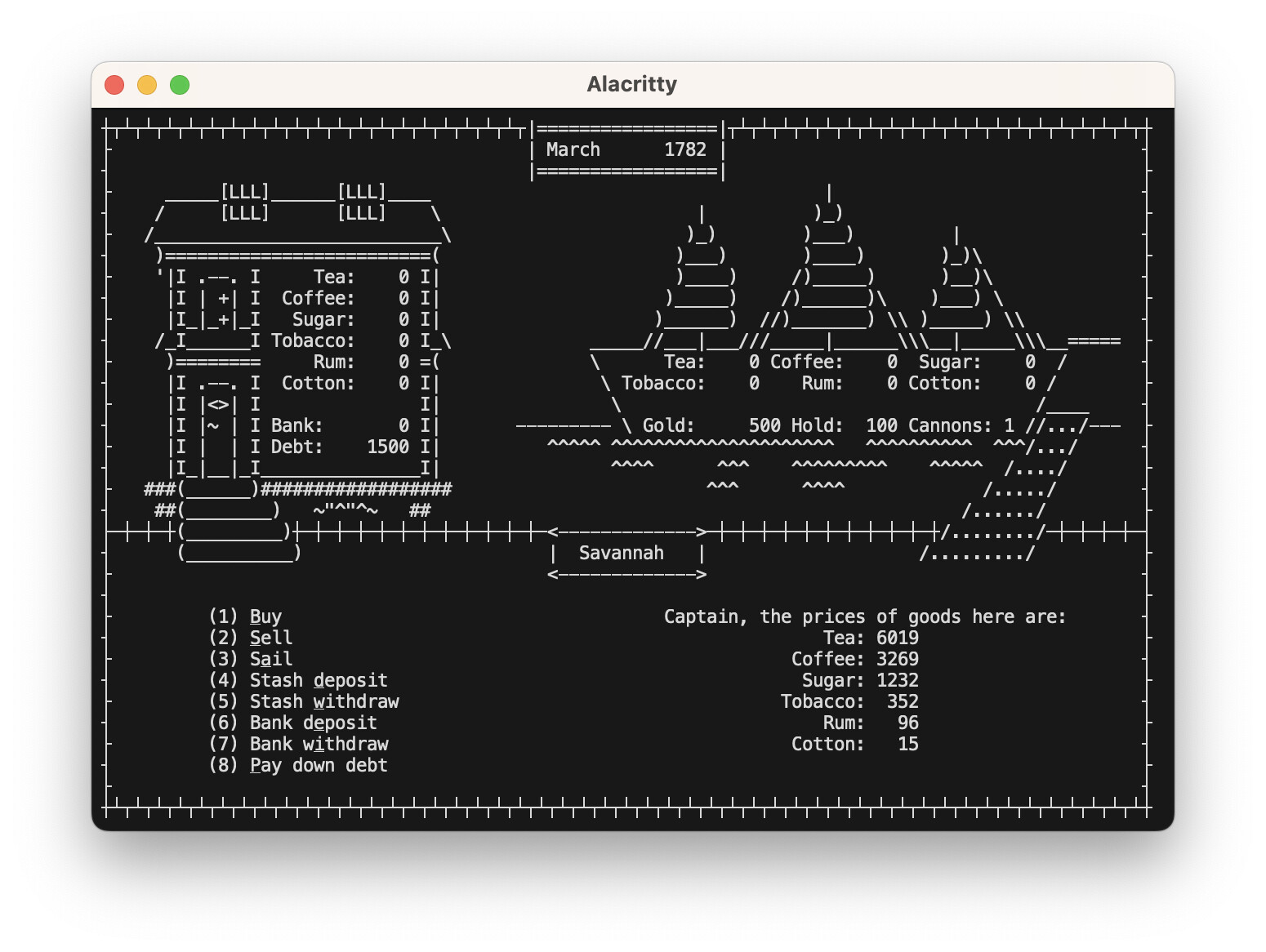The width and height of the screenshot is (1266, 952).
Task: Click the Tea price 6019
Action: point(897,638)
